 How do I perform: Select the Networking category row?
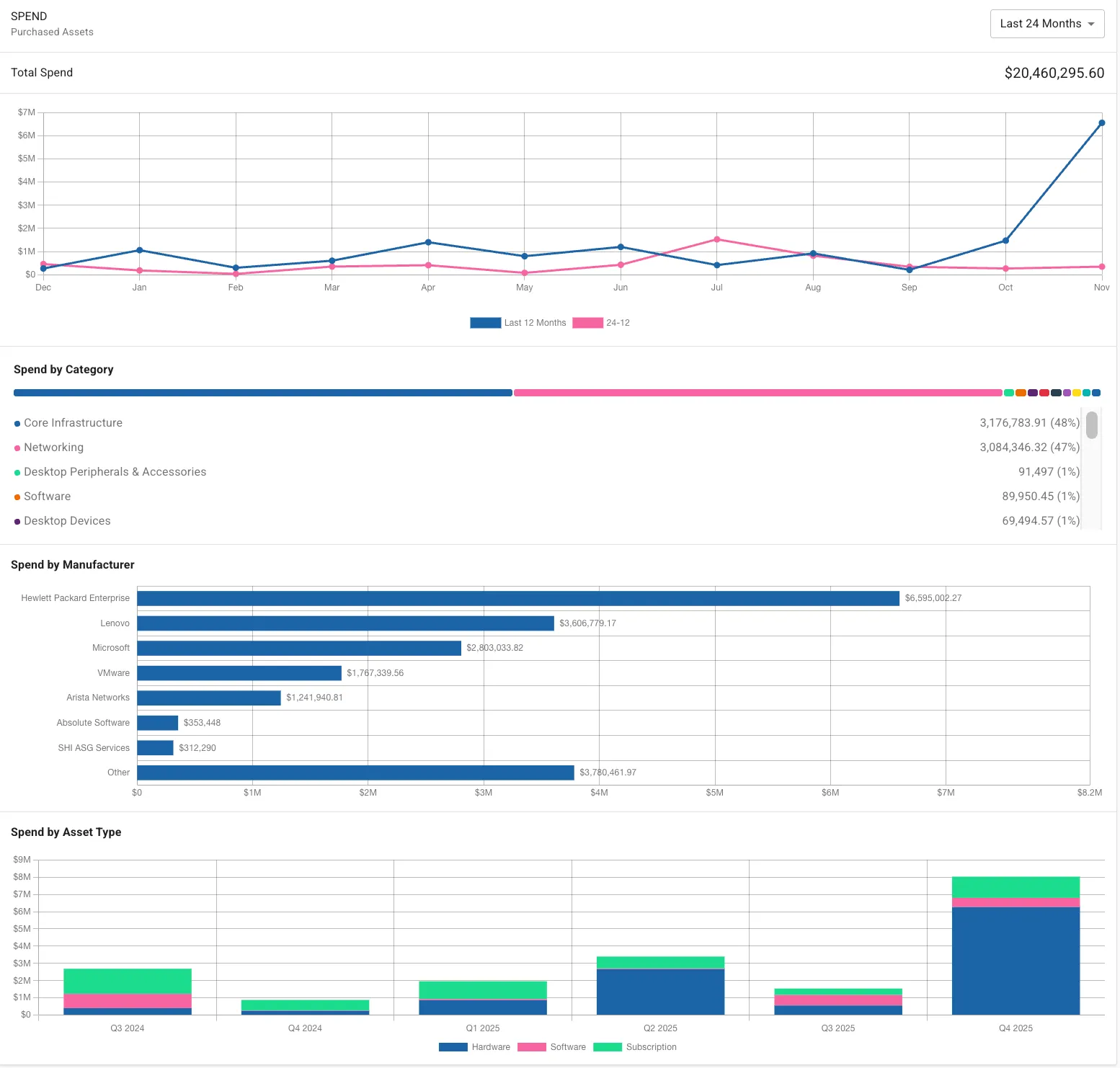(x=547, y=448)
